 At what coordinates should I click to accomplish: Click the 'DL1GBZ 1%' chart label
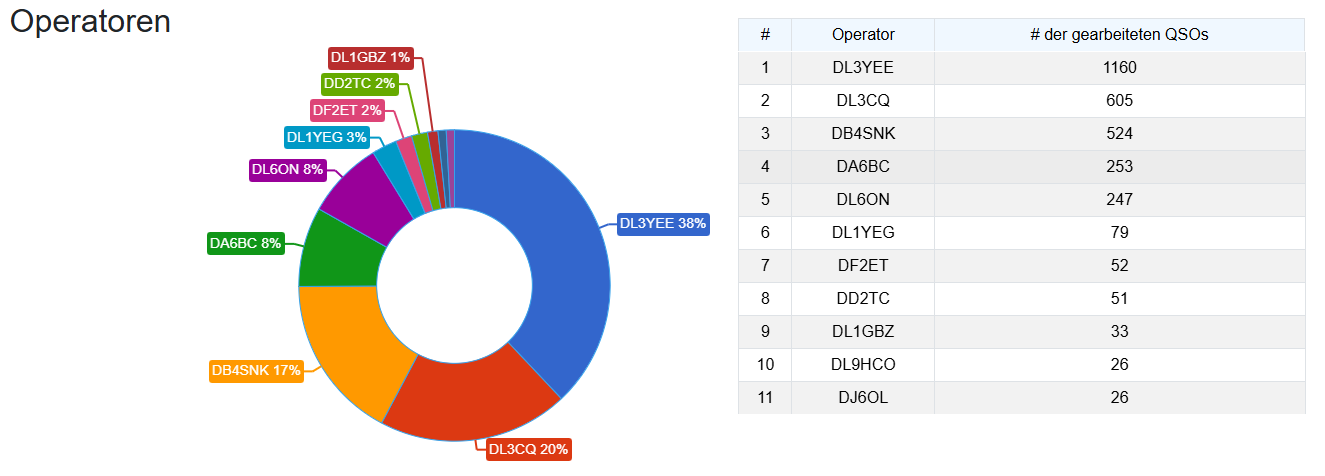tap(371, 57)
